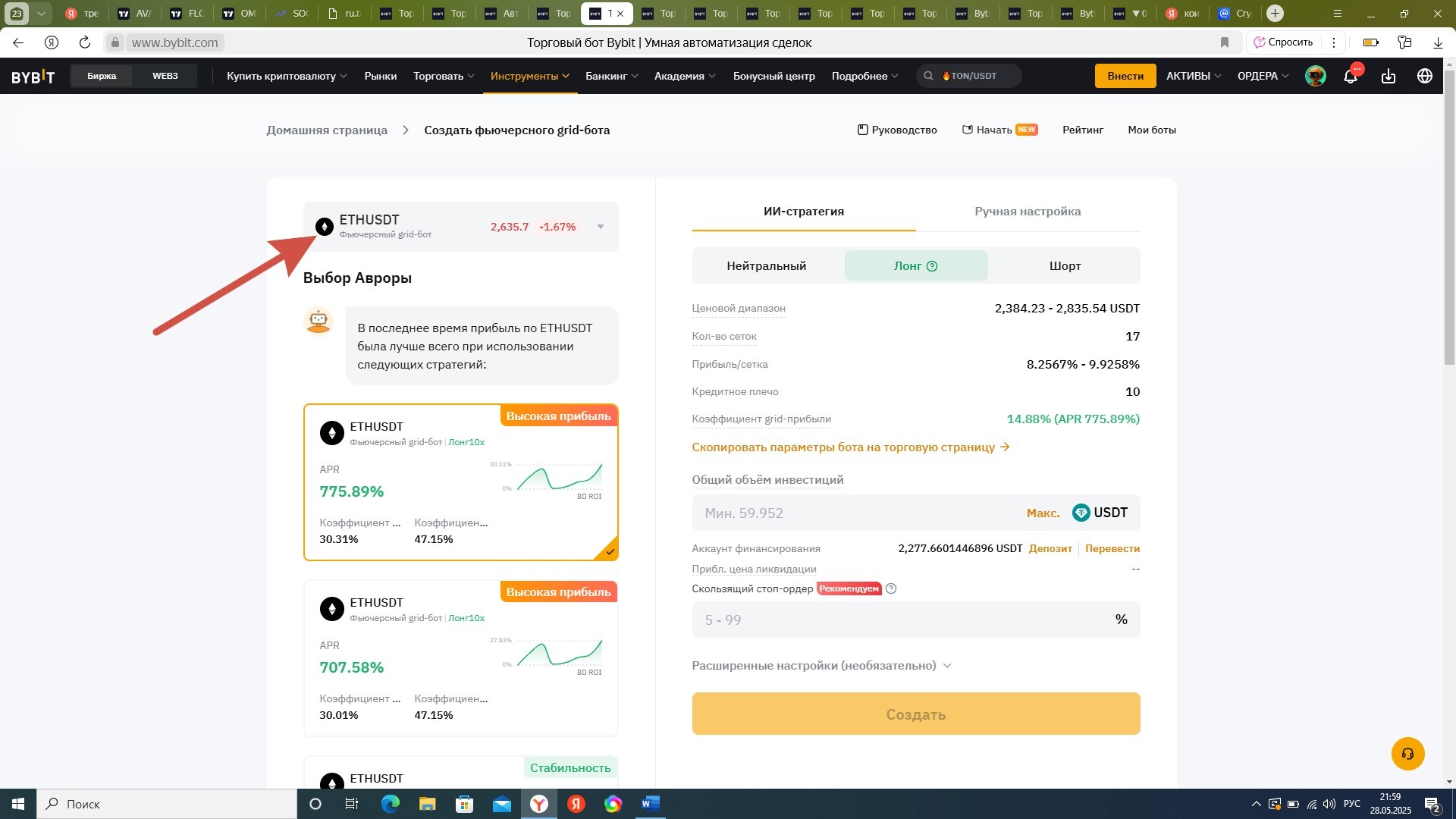
Task: Open the Рынки menu item
Action: (381, 76)
